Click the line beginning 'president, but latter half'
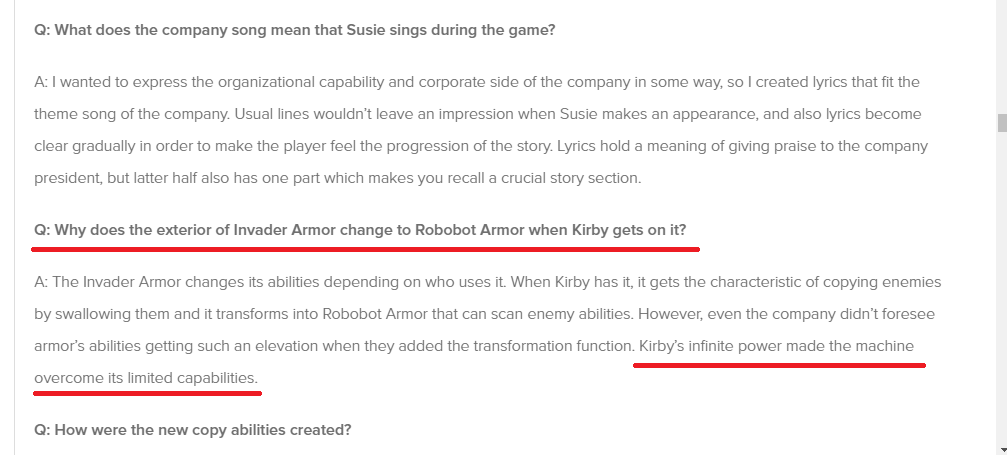 point(338,179)
